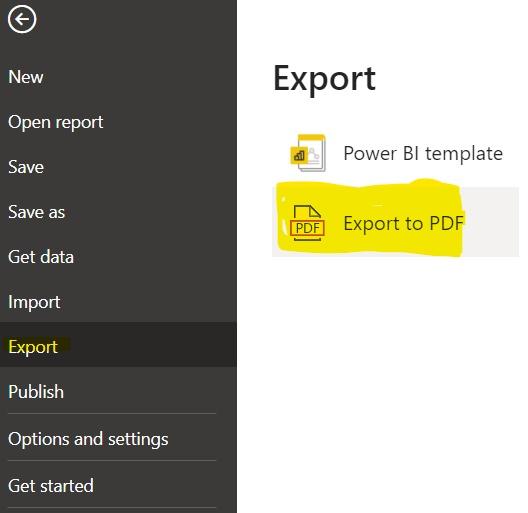Click the Power BI template file icon
528x513 pixels.
308,153
